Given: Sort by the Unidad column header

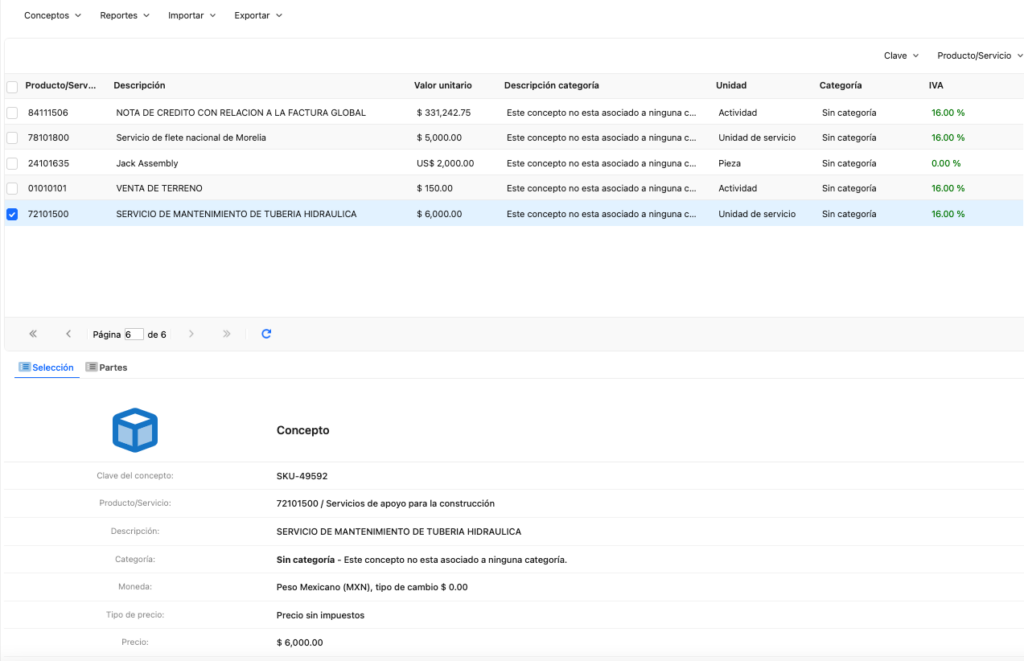Looking at the screenshot, I should (x=731, y=86).
